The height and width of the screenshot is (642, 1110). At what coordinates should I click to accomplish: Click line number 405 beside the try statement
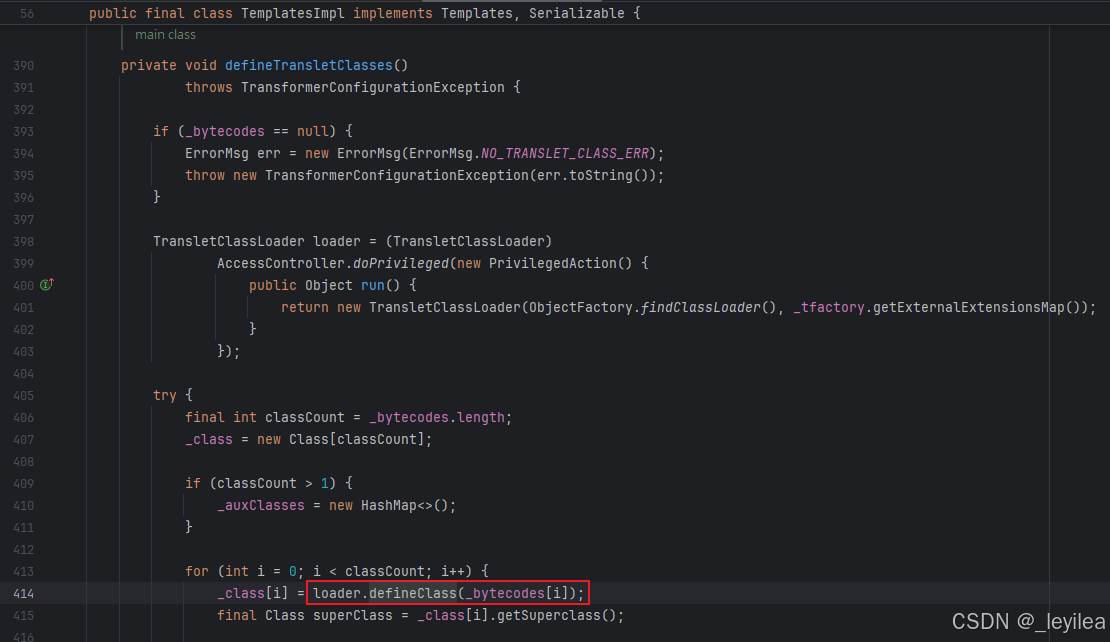pos(23,396)
